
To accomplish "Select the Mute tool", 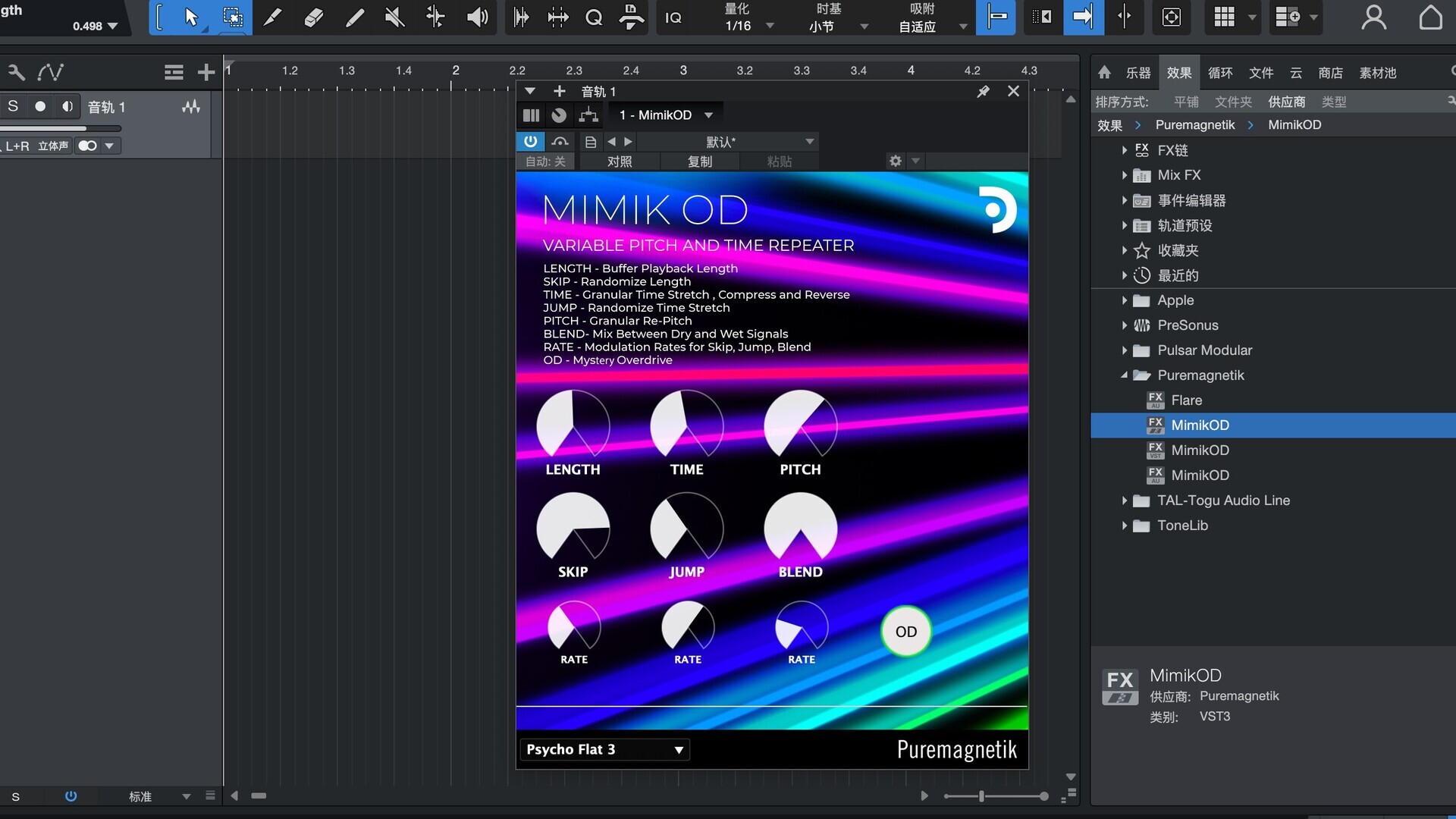I will click(x=394, y=17).
